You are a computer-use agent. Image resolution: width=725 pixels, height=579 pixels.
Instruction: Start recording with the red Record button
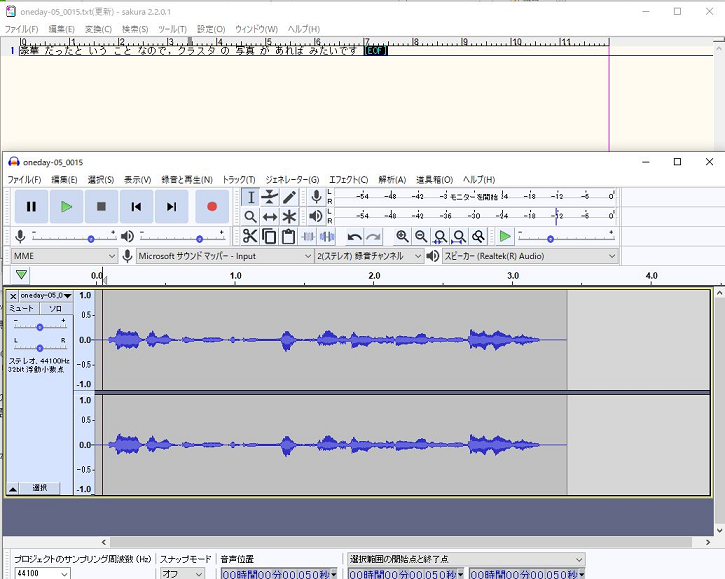211,207
